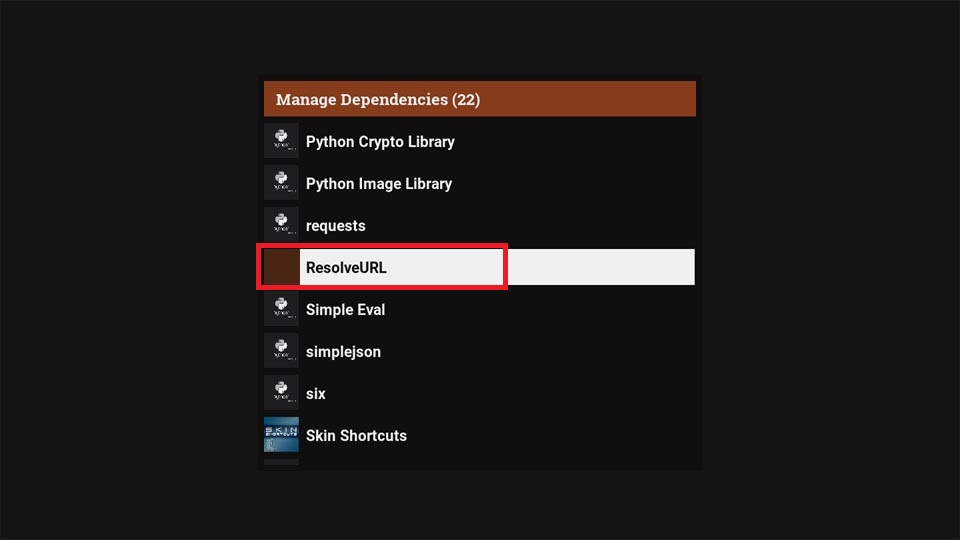
Task: Open the requests dependency
Action: 479,225
